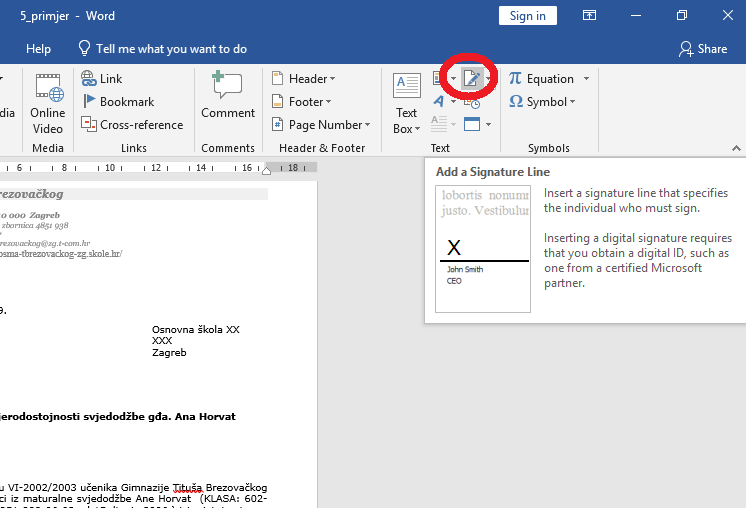Insert a Bookmark
The height and width of the screenshot is (508, 746).
click(x=118, y=102)
